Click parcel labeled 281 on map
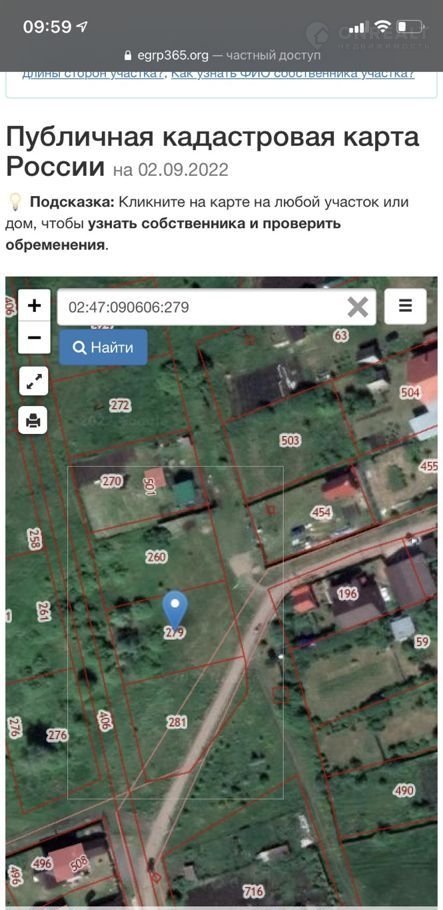Image resolution: width=443 pixels, height=910 pixels. point(177,722)
